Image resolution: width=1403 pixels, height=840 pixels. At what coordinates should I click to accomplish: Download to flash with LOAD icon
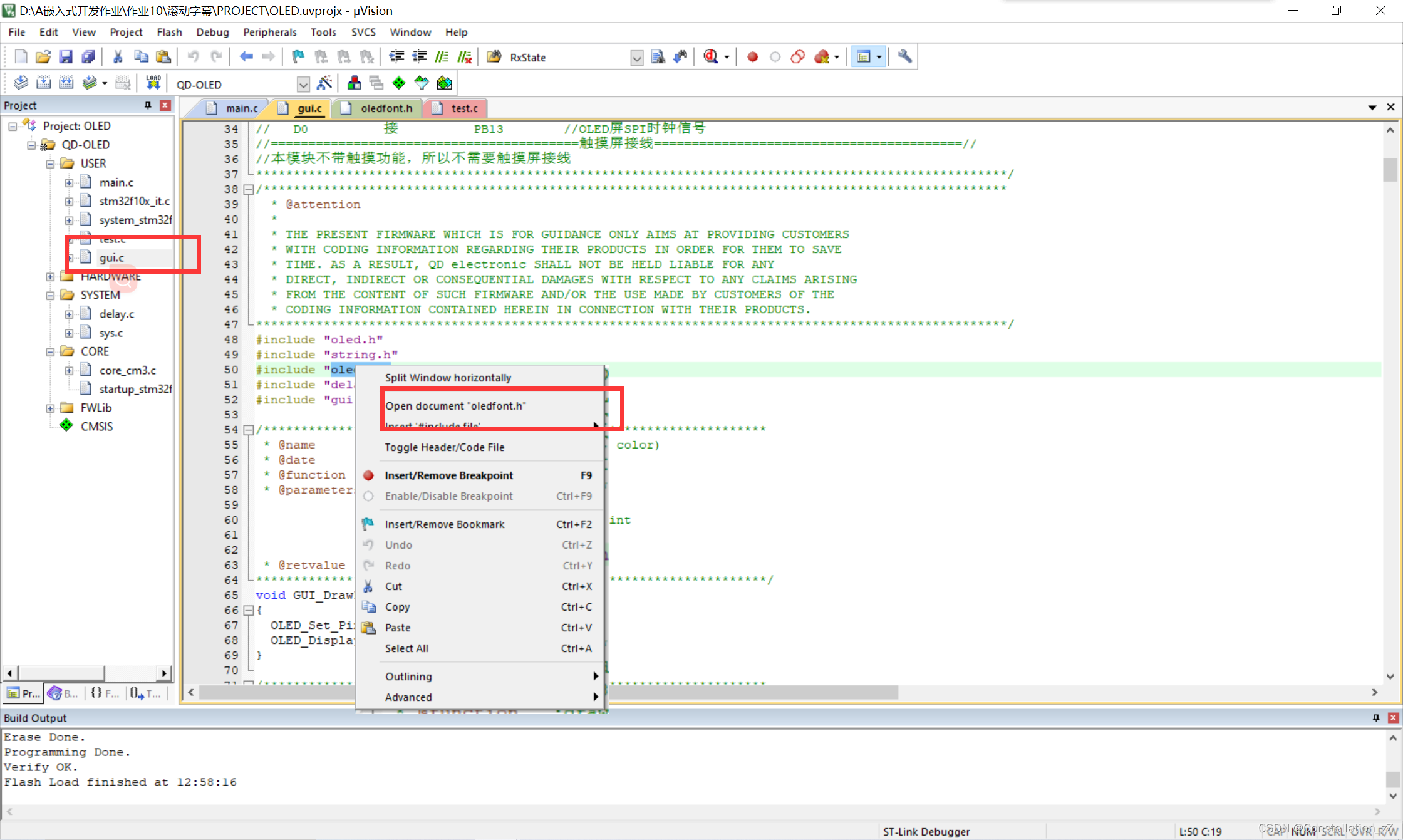pos(153,83)
